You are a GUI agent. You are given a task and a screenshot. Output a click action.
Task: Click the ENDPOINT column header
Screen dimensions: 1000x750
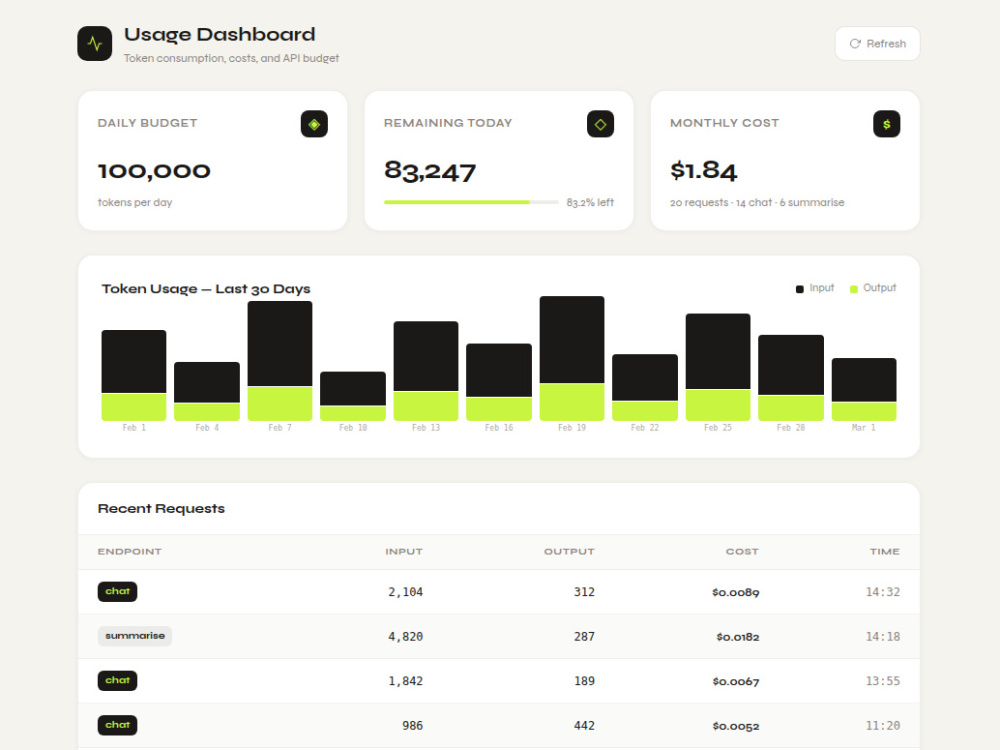pyautogui.click(x=129, y=552)
